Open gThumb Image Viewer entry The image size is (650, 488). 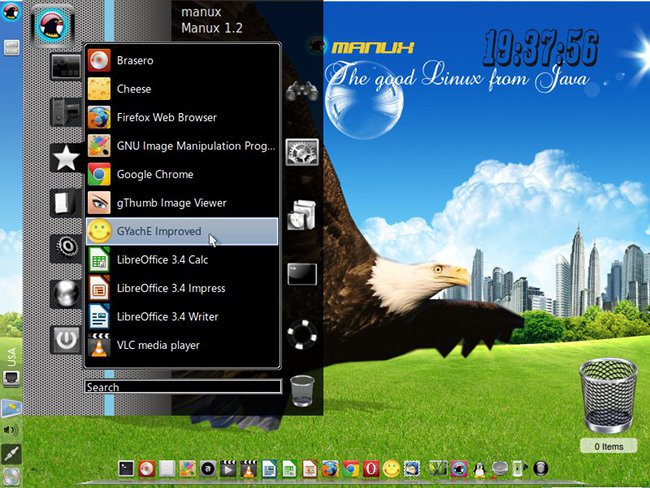pos(182,203)
